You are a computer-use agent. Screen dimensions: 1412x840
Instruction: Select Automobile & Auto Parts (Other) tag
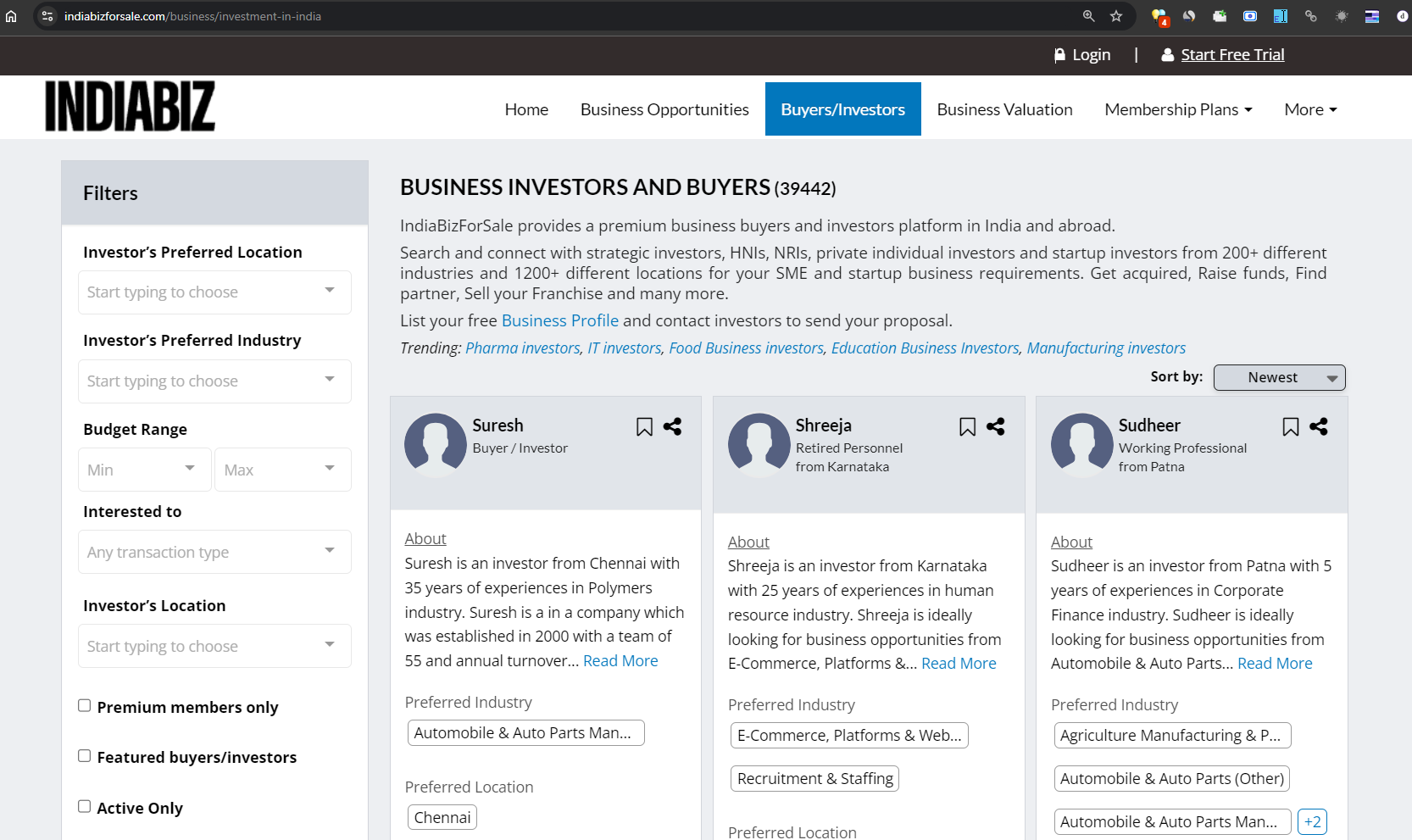pyautogui.click(x=1172, y=778)
